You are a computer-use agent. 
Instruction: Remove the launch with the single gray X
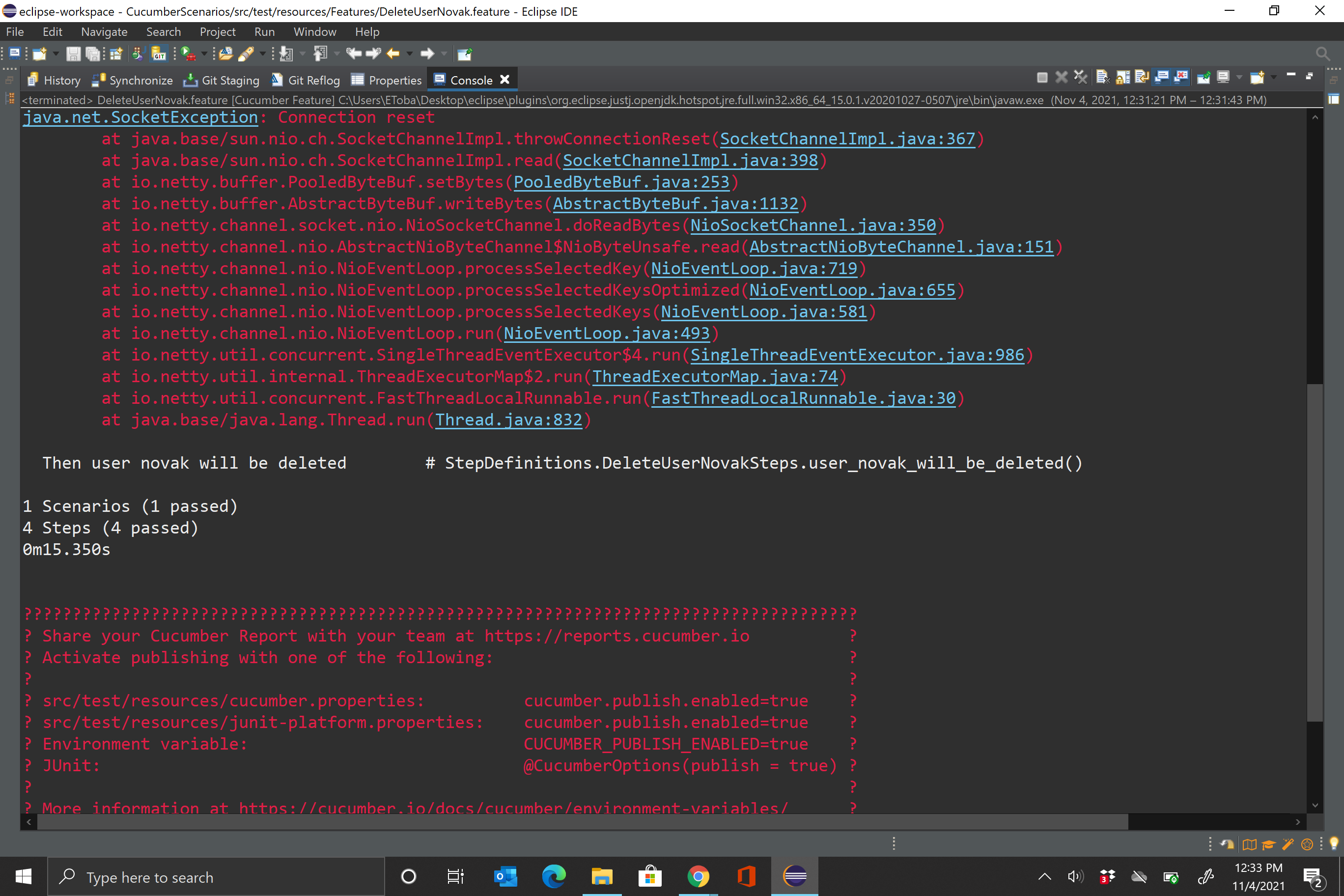coord(1061,77)
